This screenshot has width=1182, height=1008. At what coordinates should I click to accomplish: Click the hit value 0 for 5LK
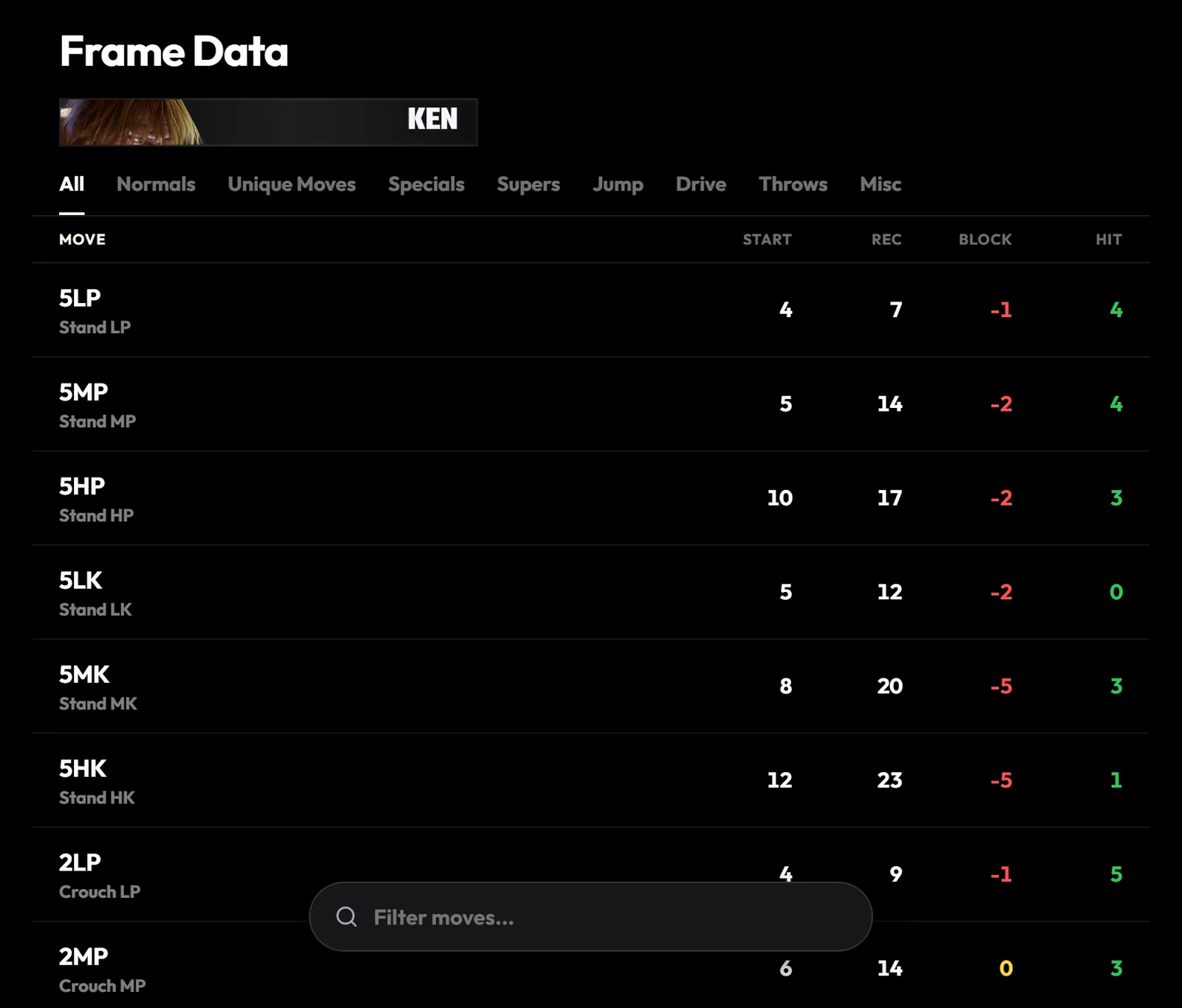click(x=1116, y=592)
